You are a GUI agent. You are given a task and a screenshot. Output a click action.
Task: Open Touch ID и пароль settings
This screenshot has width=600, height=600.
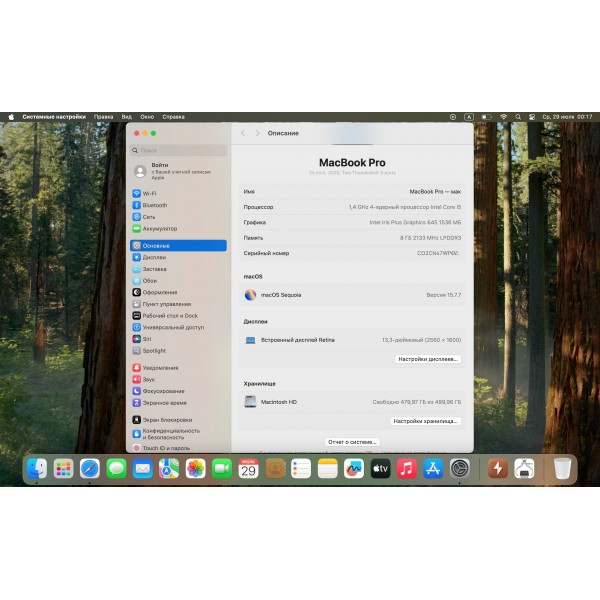[178, 448]
